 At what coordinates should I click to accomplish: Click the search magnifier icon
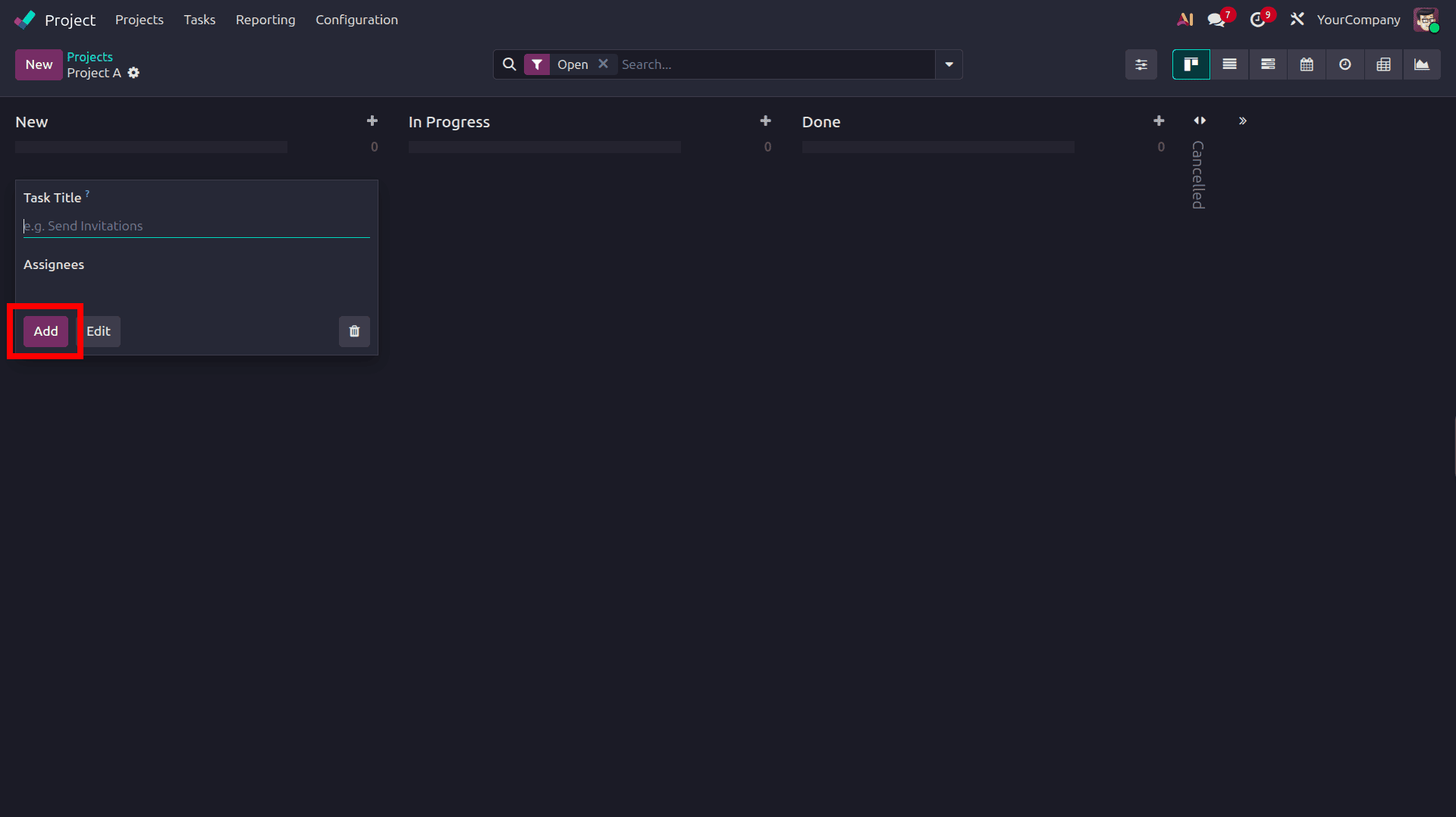510,64
